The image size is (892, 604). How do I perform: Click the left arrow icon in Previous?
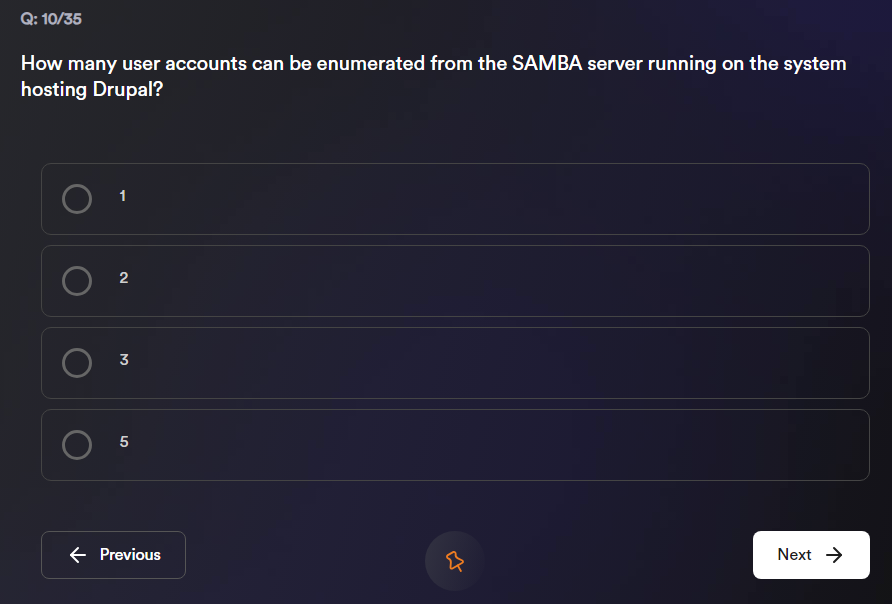click(78, 555)
